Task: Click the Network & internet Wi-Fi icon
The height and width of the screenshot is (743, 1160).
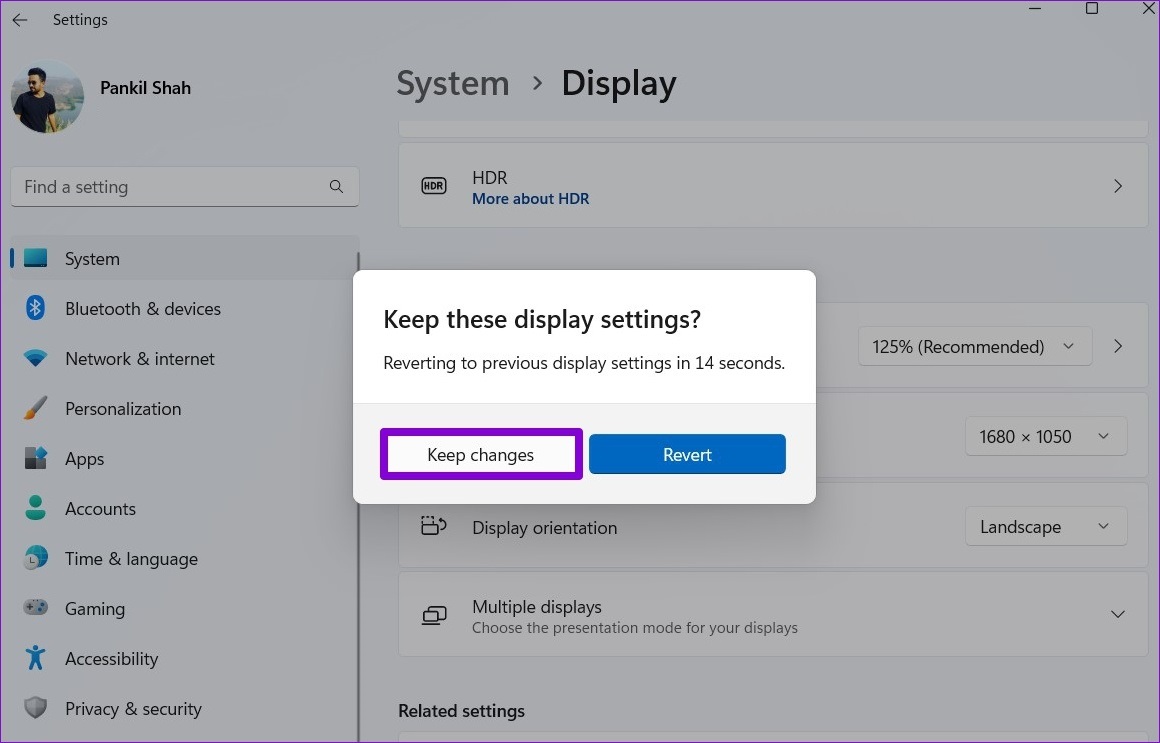Action: [36, 359]
